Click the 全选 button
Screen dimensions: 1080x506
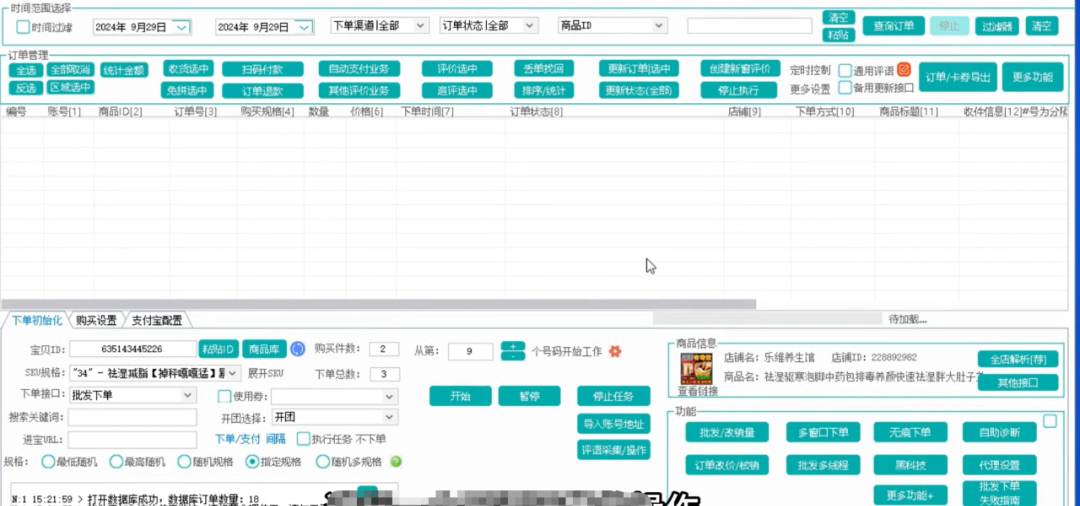25,70
